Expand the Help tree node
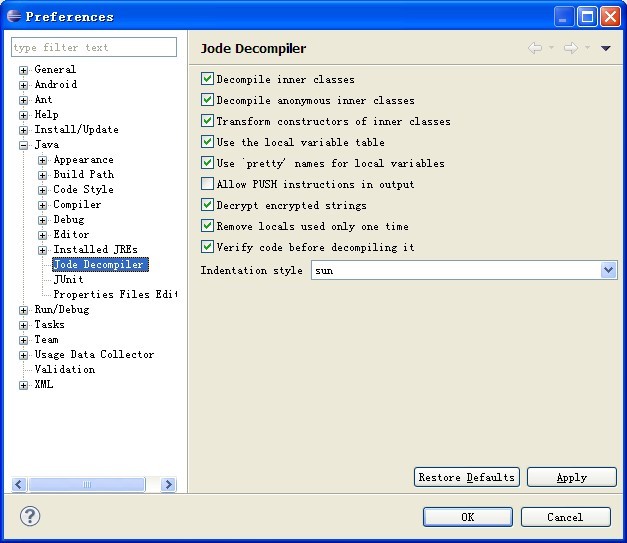The width and height of the screenshot is (627, 543). tap(24, 115)
